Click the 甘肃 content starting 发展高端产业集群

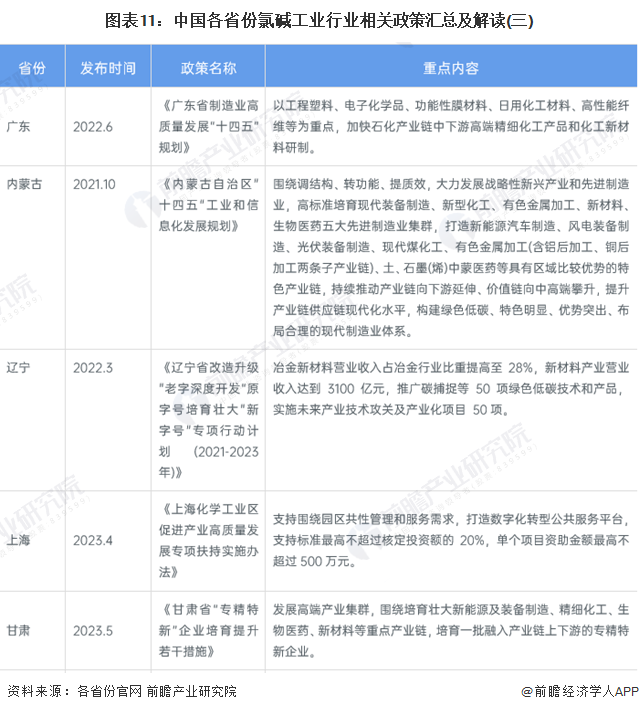pyautogui.click(x=451, y=630)
